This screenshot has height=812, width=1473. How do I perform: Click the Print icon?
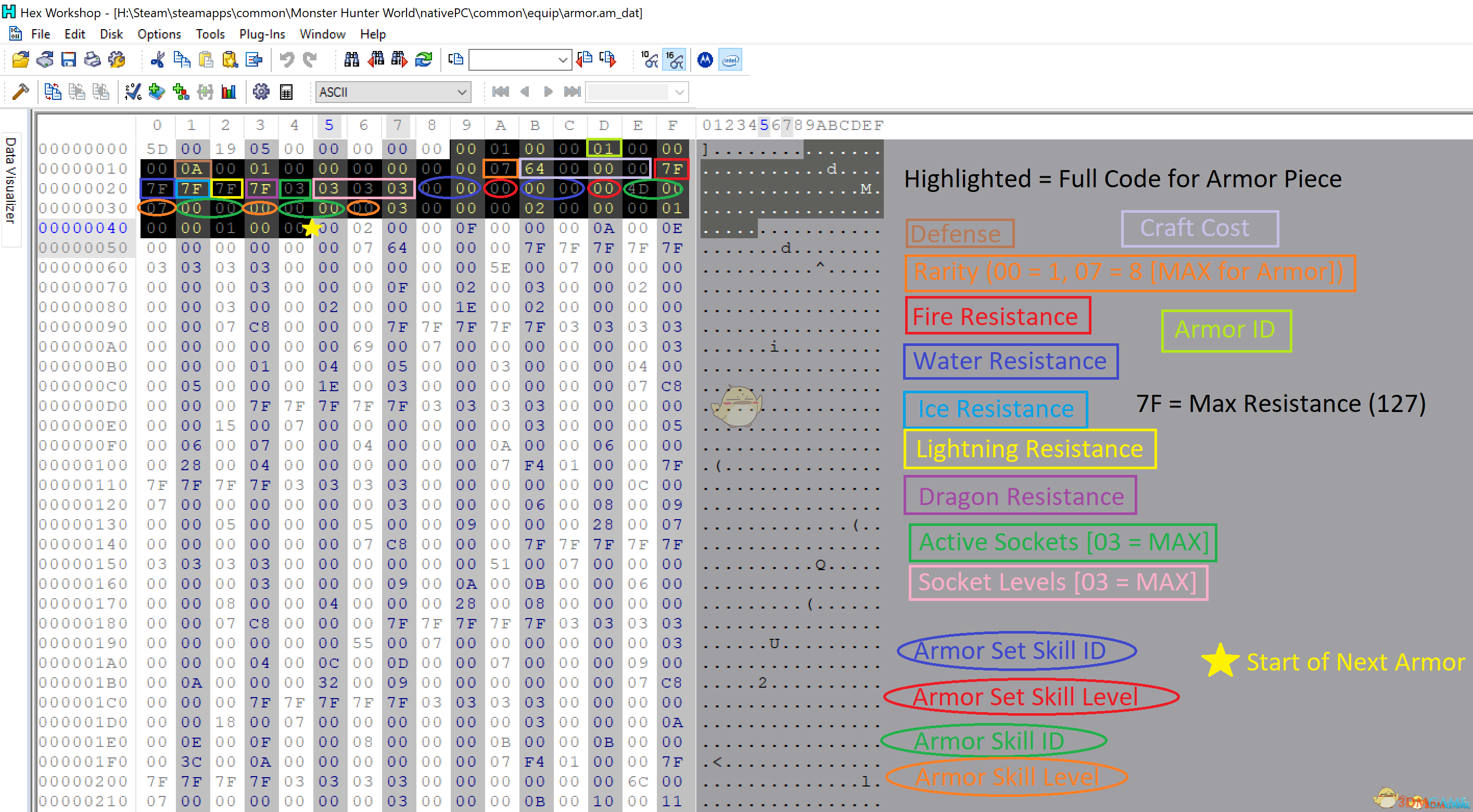[x=92, y=59]
